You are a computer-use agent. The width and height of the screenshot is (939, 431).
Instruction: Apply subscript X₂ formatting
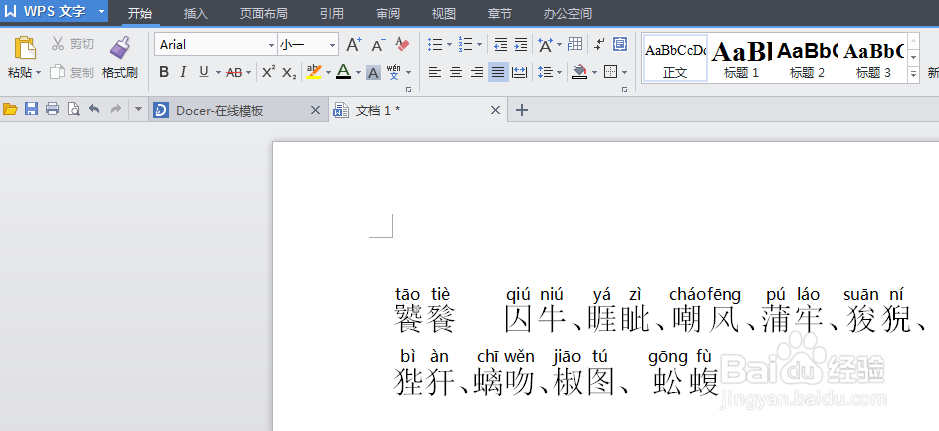tap(289, 72)
